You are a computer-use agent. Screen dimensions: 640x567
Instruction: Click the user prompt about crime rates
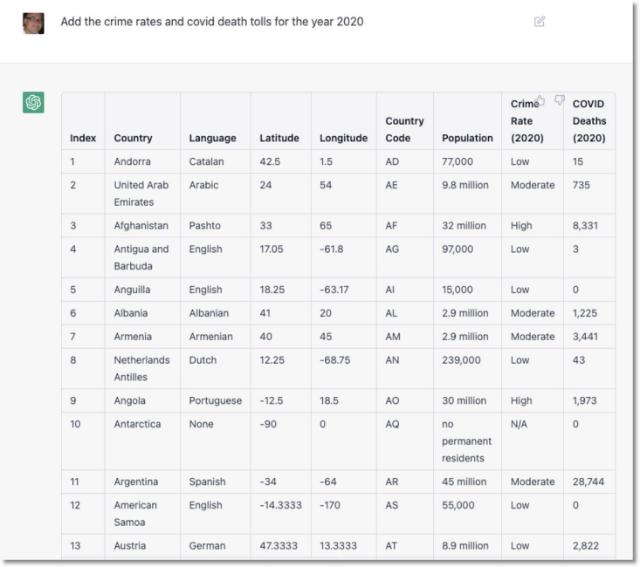pyautogui.click(x=212, y=21)
